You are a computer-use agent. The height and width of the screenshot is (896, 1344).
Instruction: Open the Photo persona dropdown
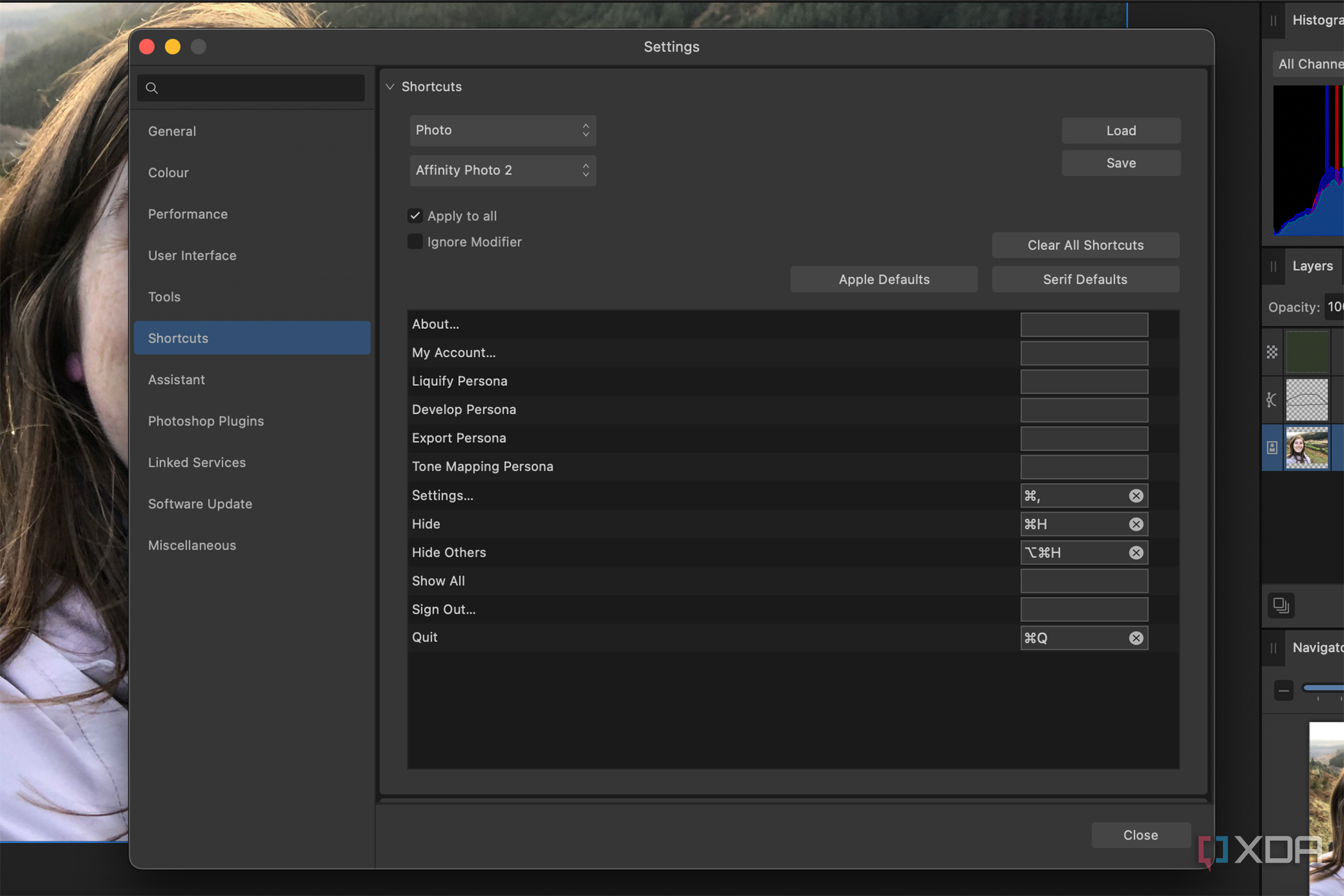click(x=502, y=130)
